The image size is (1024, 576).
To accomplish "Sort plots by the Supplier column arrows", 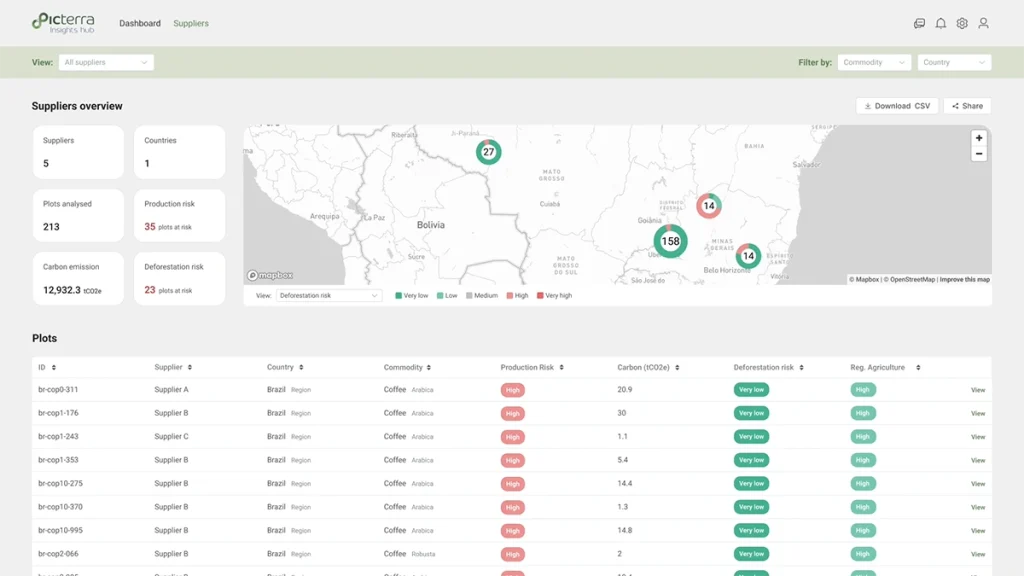I will [x=189, y=368].
